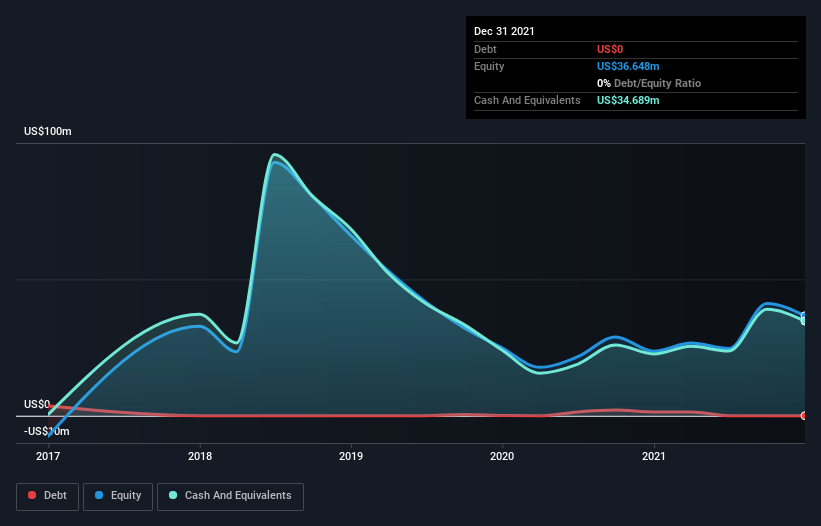Image resolution: width=821 pixels, height=526 pixels.
Task: Select the 2021 x-axis label
Action: pyautogui.click(x=653, y=456)
